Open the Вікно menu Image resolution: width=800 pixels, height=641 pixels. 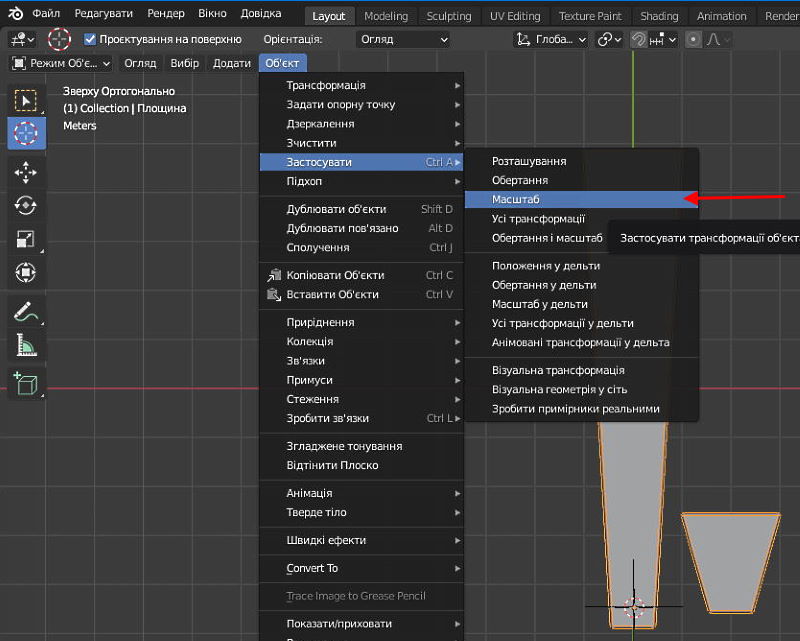coord(212,13)
